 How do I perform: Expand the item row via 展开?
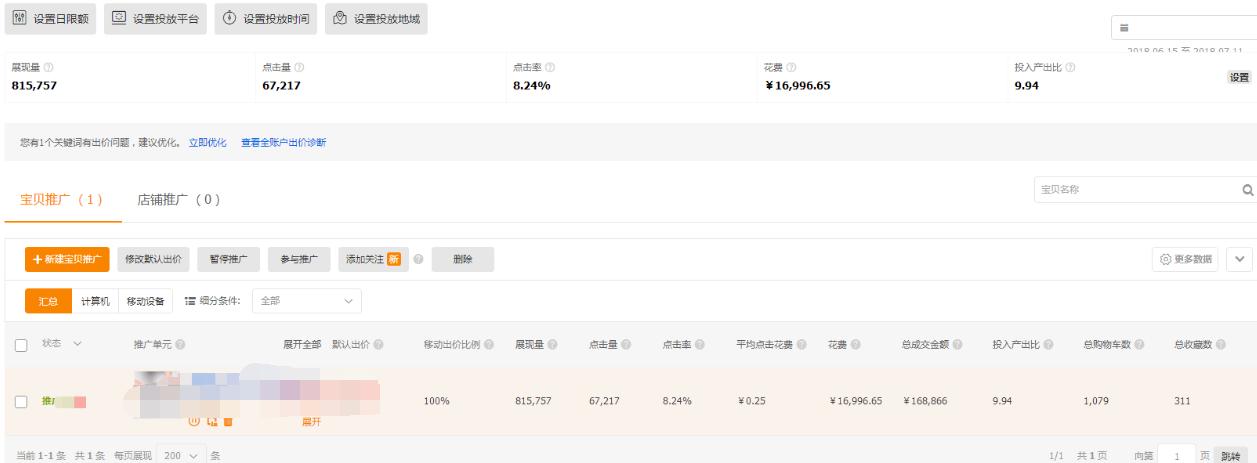pyautogui.click(x=311, y=421)
